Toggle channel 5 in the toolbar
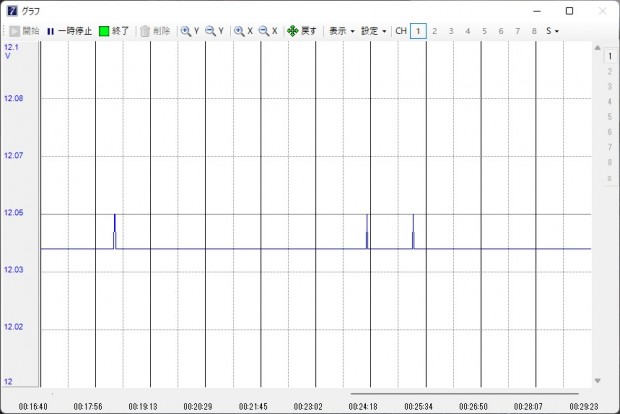 (x=484, y=31)
